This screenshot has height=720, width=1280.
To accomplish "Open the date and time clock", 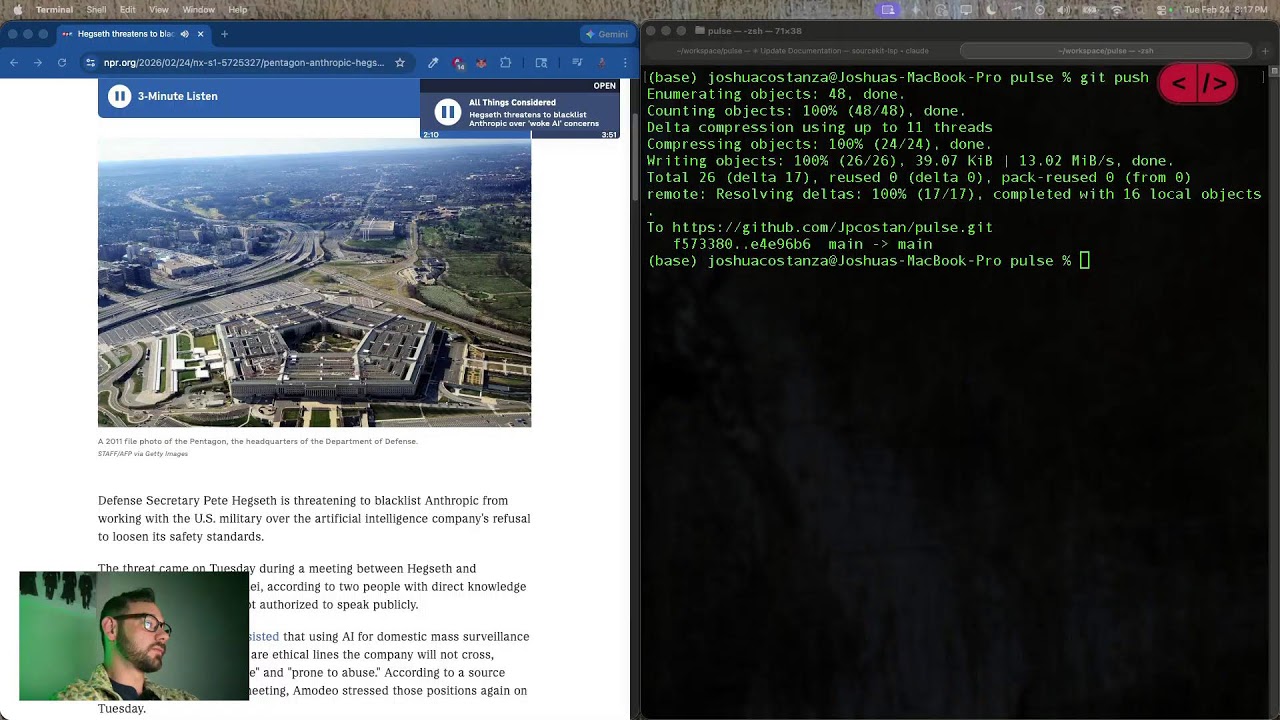I will pyautogui.click(x=1225, y=10).
